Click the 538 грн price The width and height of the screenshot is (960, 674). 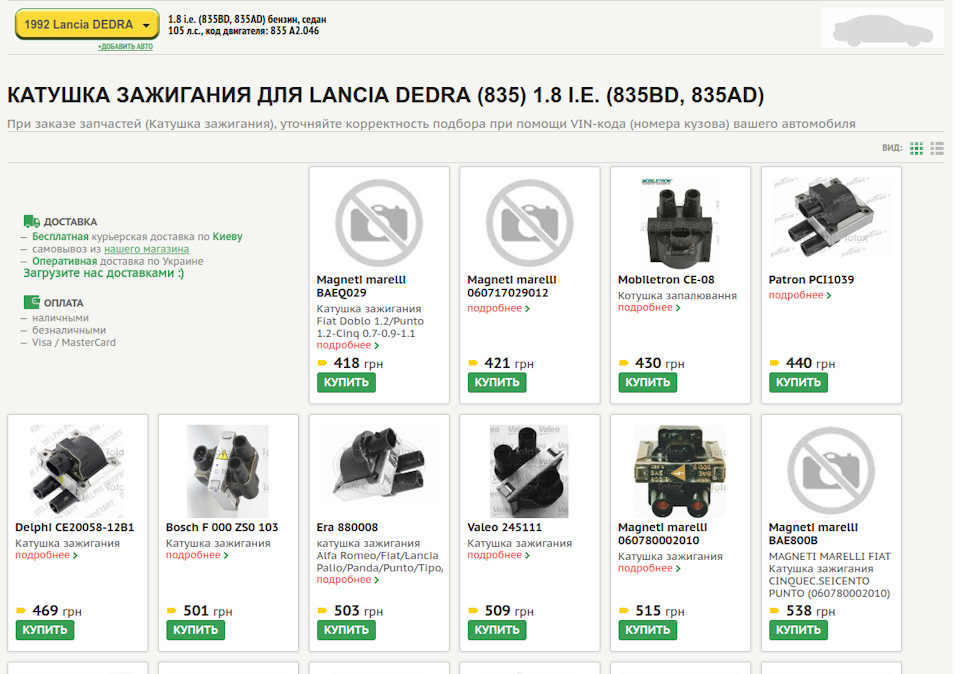point(810,610)
